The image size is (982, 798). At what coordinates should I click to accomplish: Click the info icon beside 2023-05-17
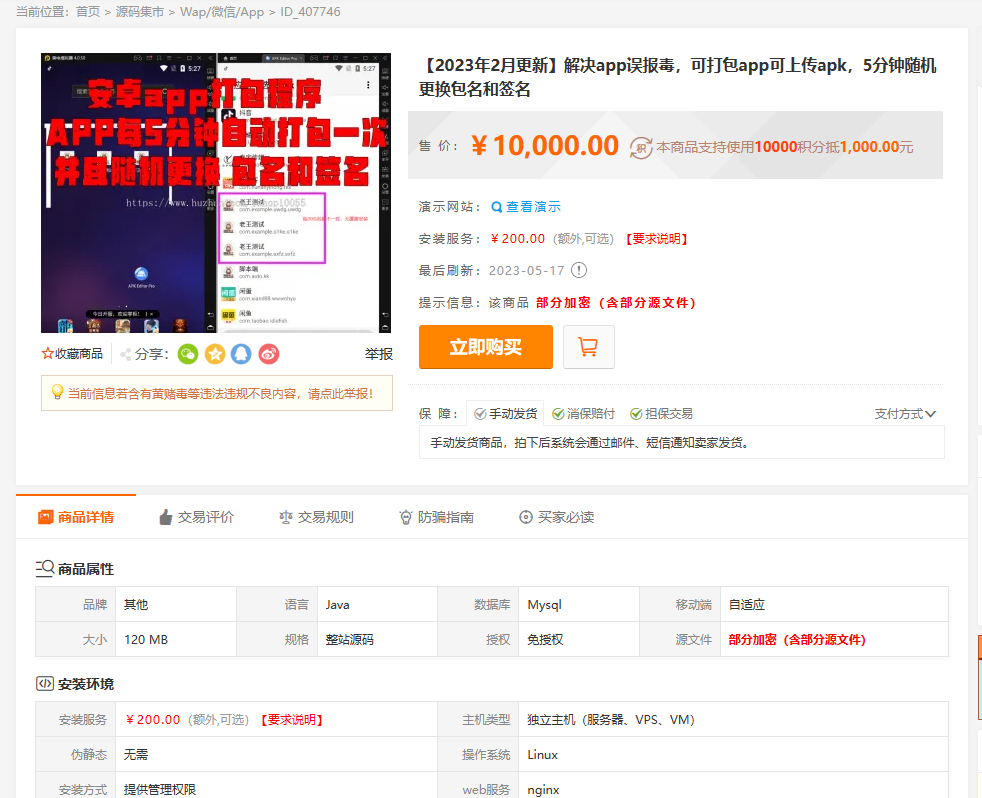coord(579,271)
